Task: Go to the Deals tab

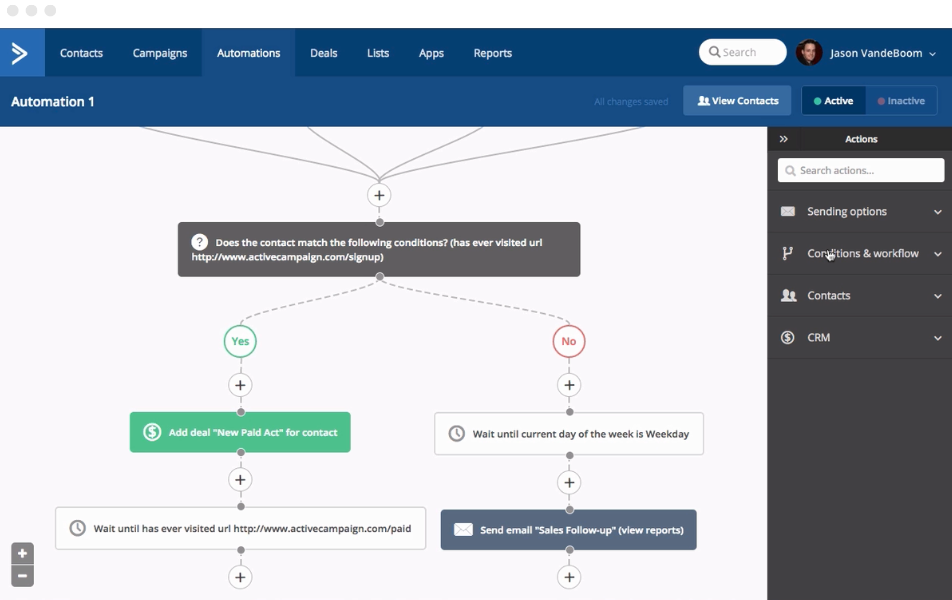Action: [324, 53]
